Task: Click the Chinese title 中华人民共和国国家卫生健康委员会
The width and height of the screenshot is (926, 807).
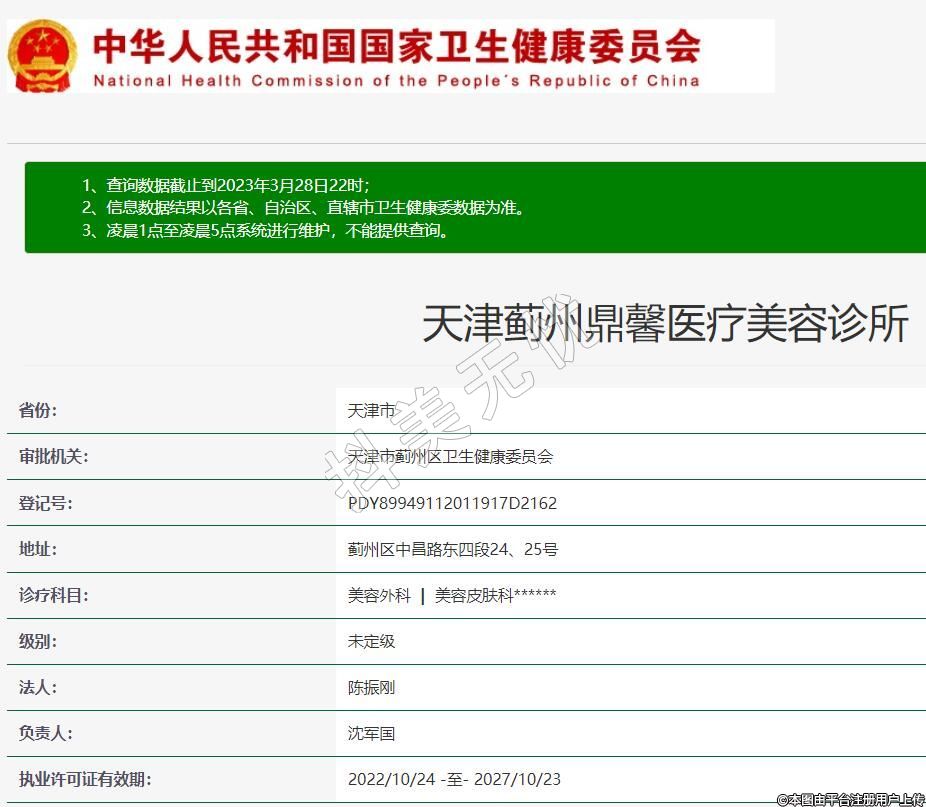Action: tap(396, 45)
